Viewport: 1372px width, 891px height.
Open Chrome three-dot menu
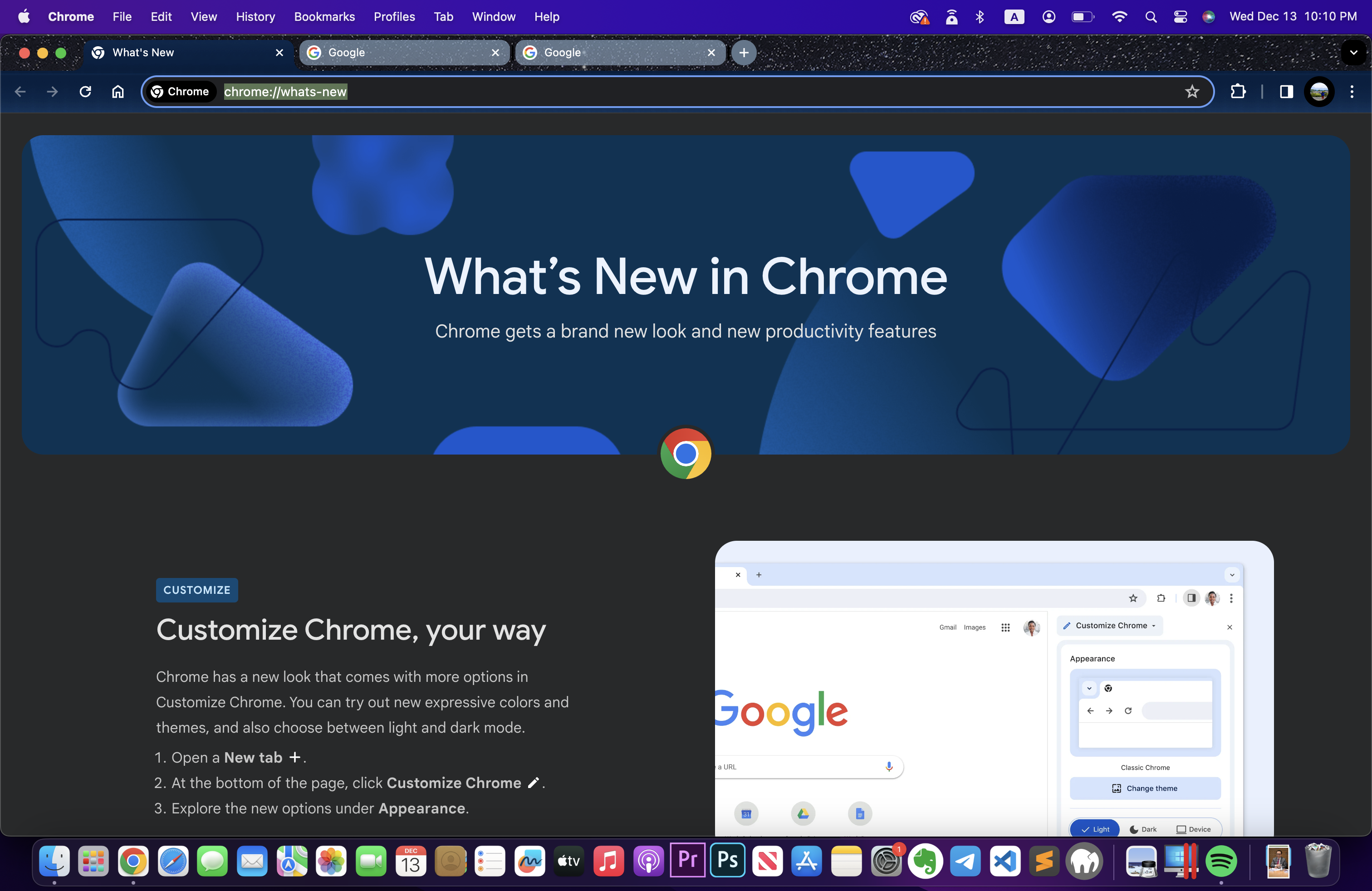click(x=1351, y=92)
